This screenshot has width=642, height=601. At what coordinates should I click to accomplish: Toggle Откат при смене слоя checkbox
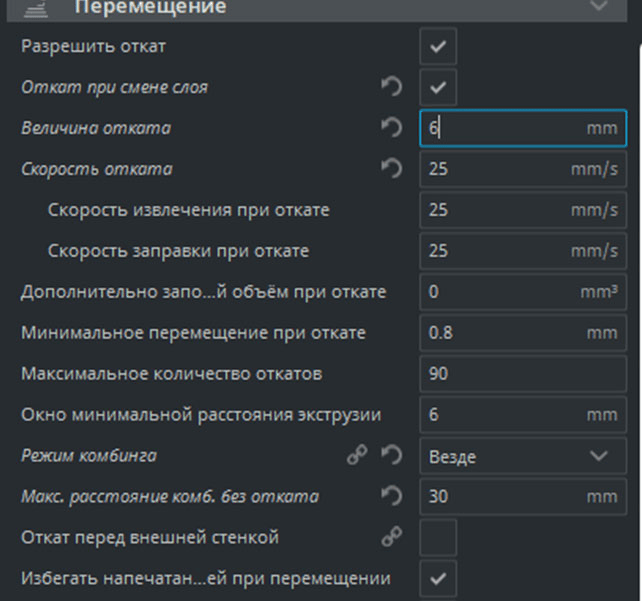click(x=438, y=87)
